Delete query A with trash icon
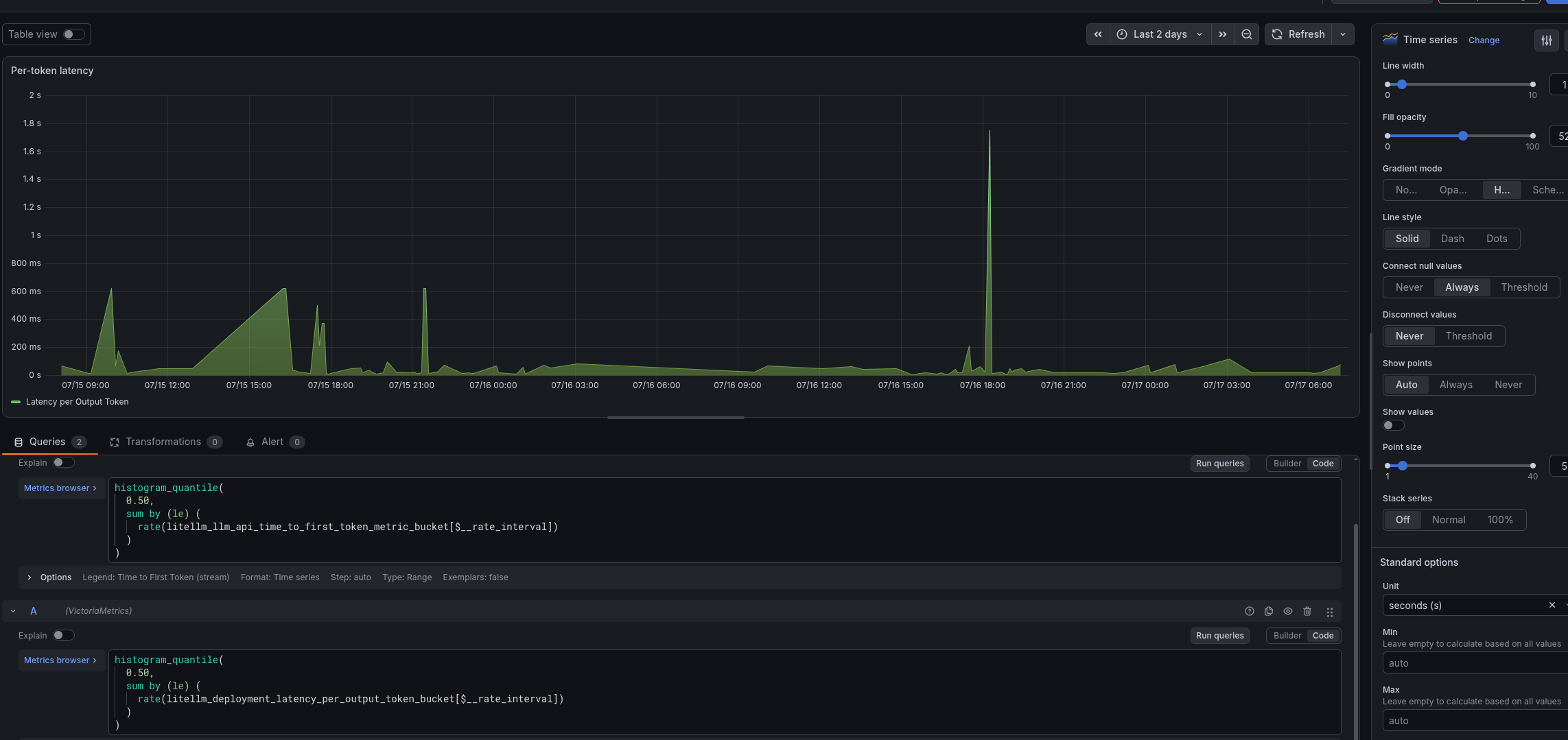This screenshot has width=1568, height=740. tap(1307, 611)
